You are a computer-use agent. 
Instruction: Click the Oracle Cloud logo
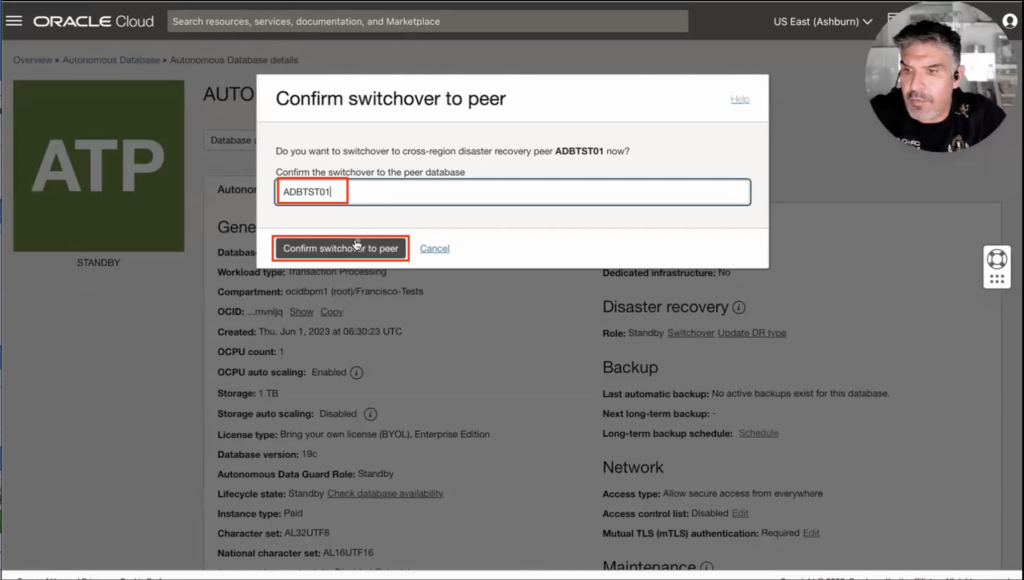94,21
